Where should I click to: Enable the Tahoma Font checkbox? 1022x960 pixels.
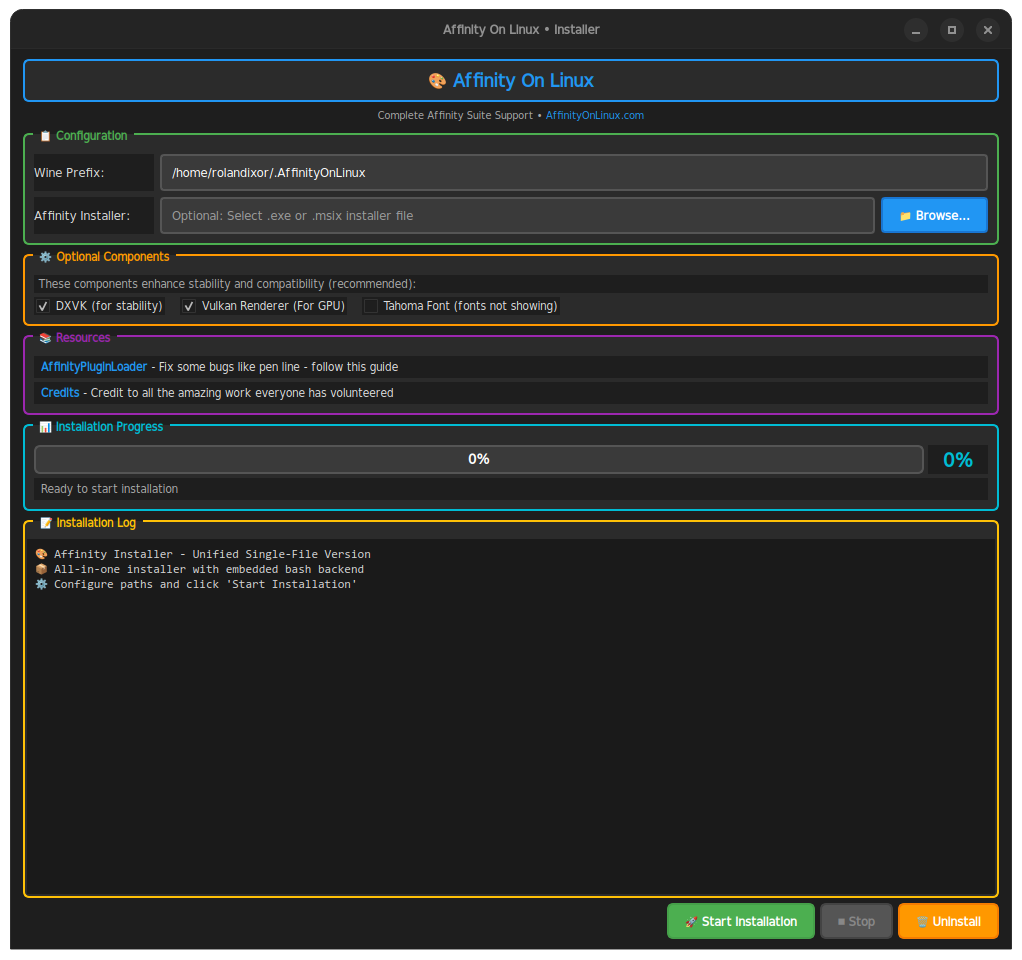click(371, 305)
